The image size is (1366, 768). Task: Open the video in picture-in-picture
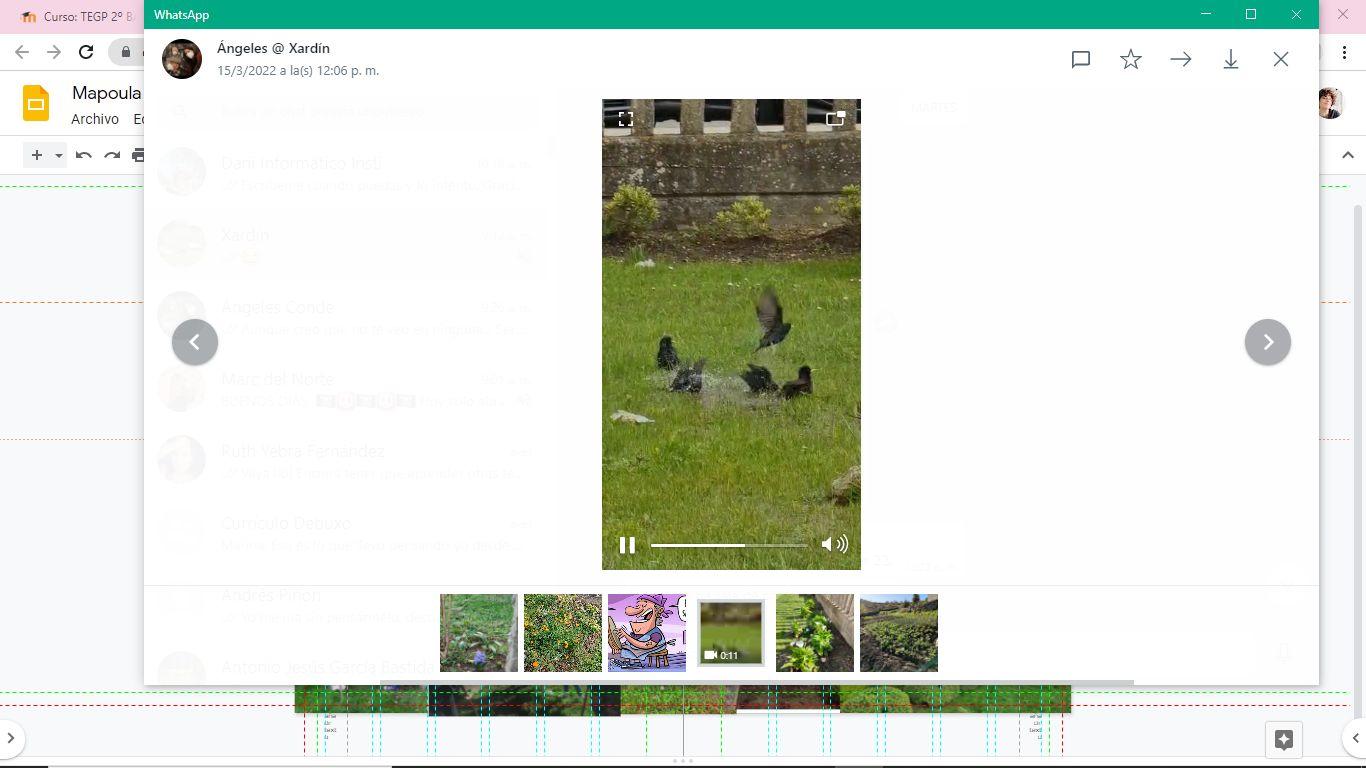[836, 119]
